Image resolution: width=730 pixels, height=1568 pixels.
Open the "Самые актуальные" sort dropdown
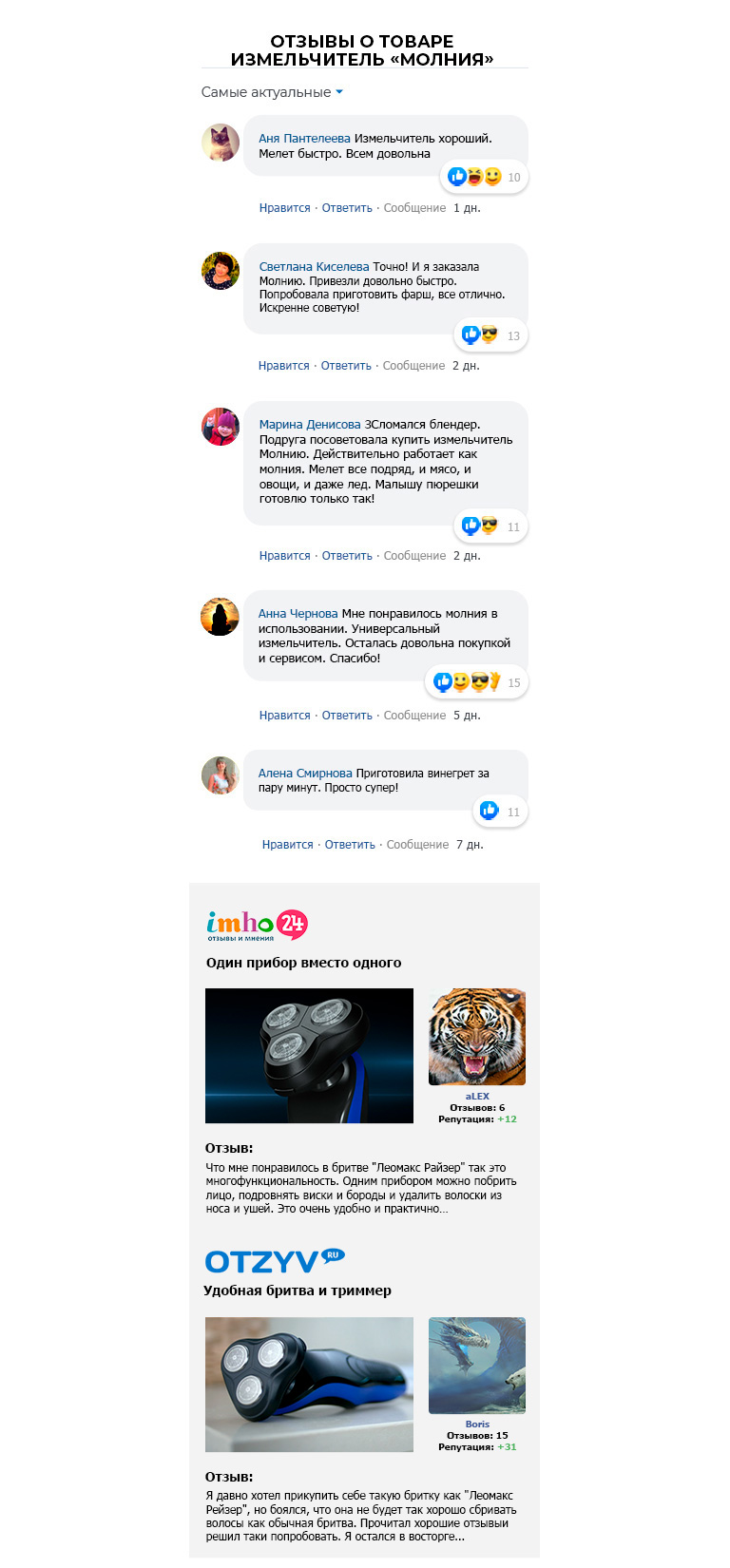[x=272, y=92]
